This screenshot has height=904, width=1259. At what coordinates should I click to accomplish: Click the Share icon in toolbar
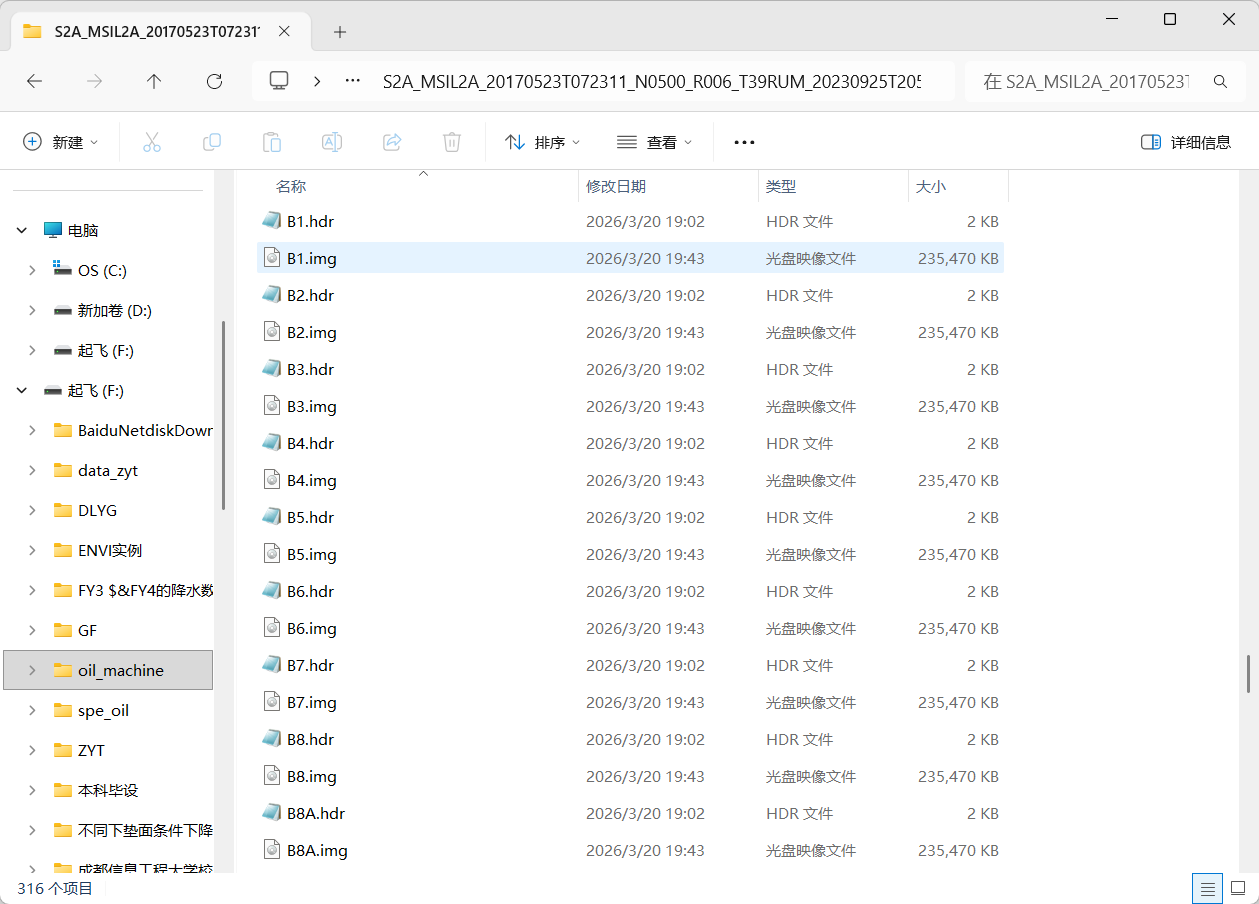tap(392, 142)
